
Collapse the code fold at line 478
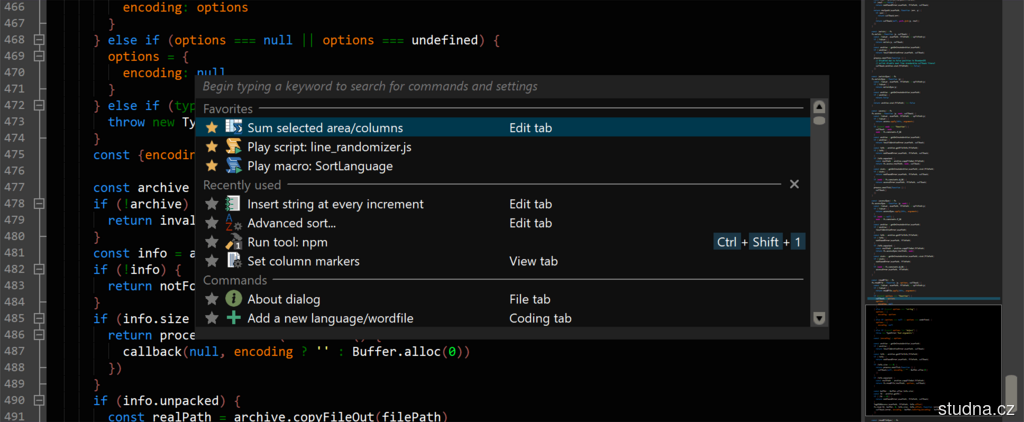39,204
